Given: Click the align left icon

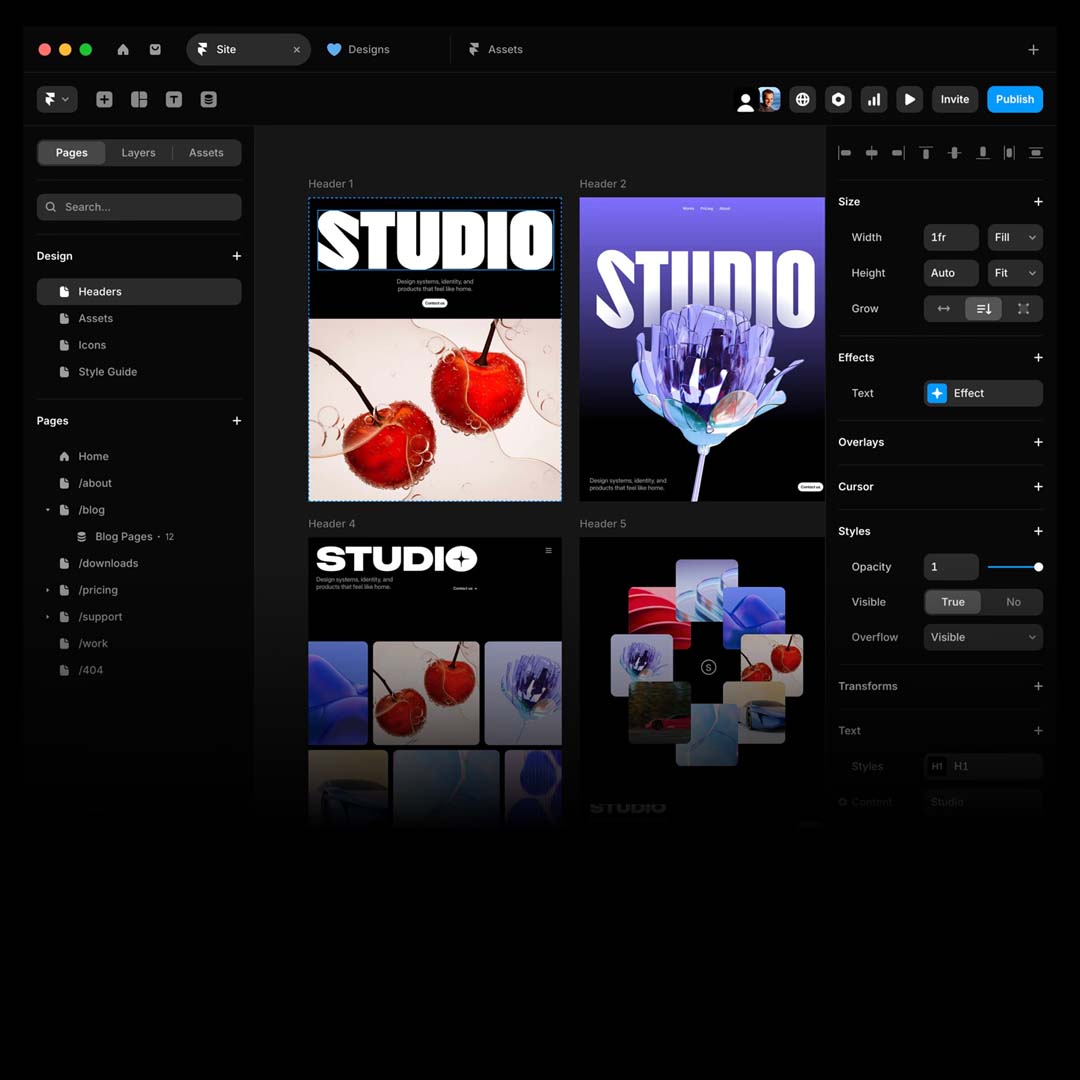Looking at the screenshot, I should click(845, 152).
